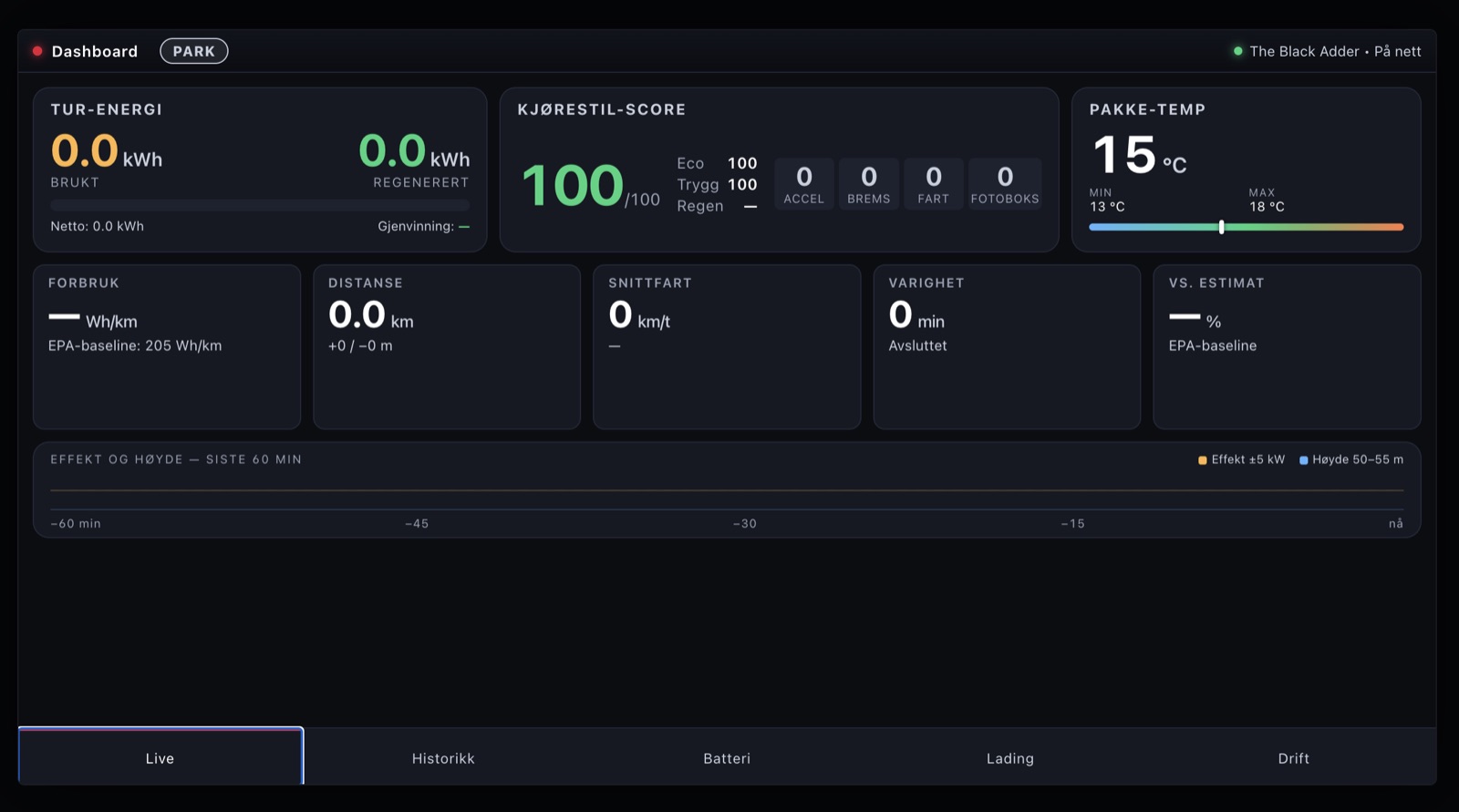The image size is (1459, 812).
Task: Click the pack temperature gradient slider marker
Action: pos(1221,227)
